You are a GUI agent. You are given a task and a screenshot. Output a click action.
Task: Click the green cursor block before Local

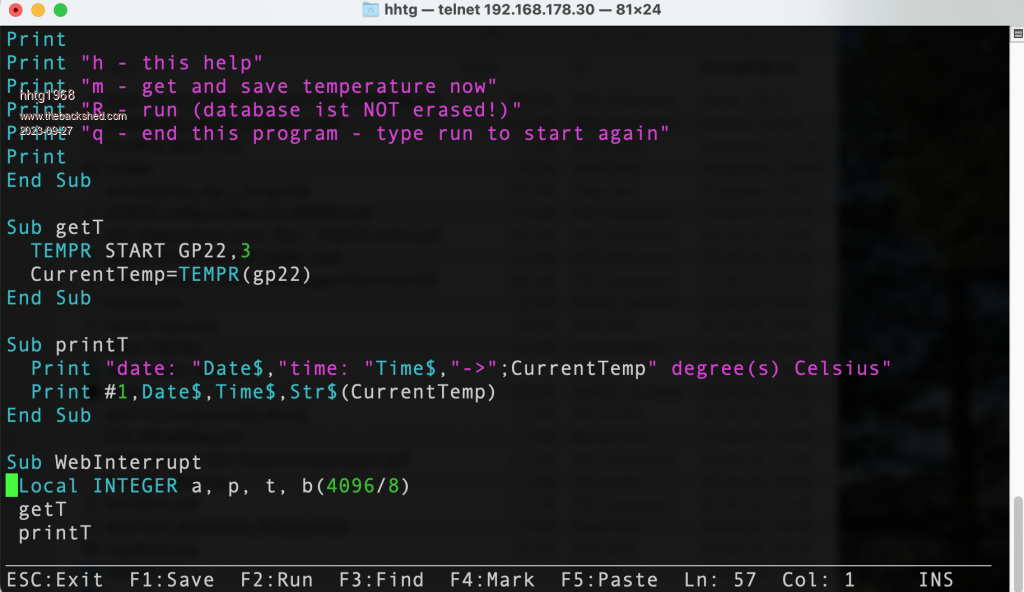[11, 486]
